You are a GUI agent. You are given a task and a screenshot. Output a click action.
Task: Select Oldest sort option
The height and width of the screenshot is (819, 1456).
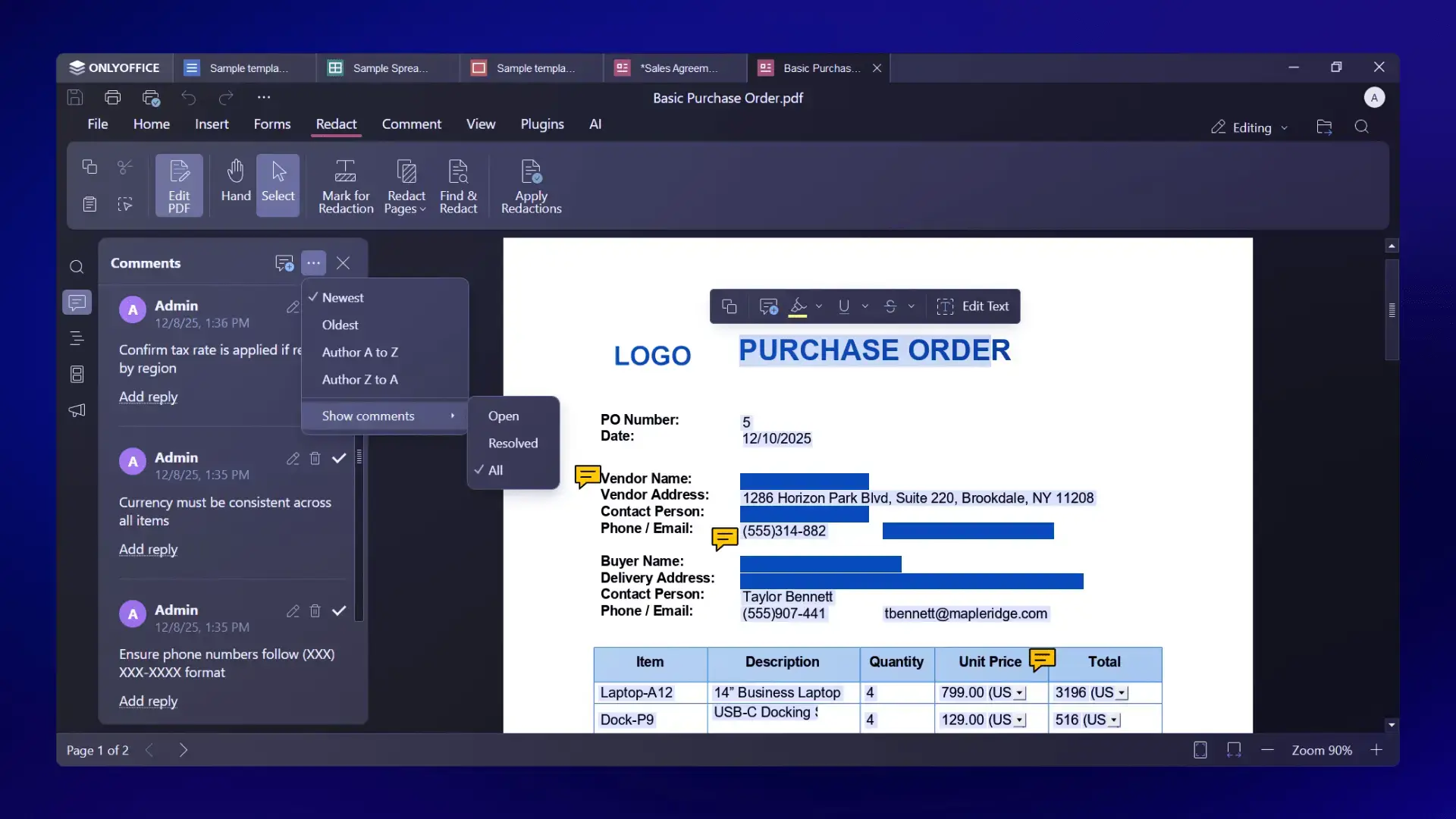point(384,325)
